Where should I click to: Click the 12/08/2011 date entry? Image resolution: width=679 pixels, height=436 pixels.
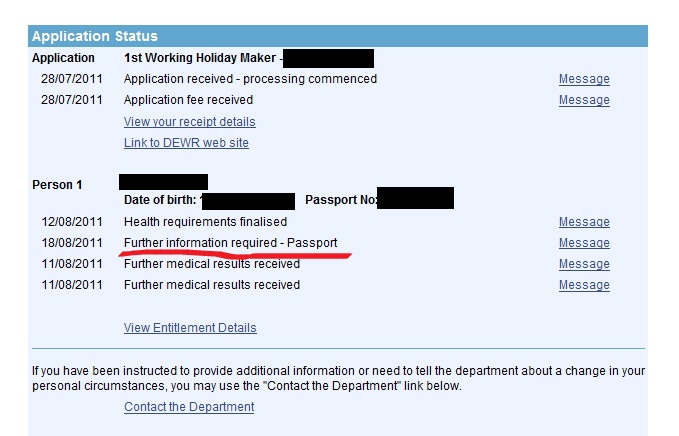click(x=72, y=222)
